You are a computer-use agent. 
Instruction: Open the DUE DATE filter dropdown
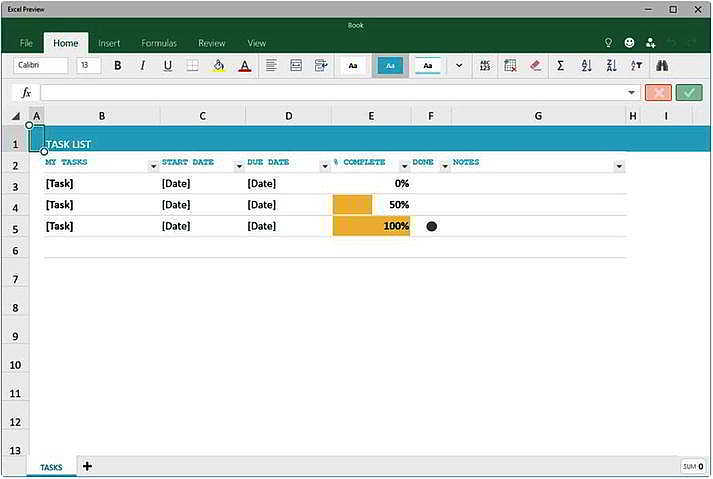tap(325, 166)
